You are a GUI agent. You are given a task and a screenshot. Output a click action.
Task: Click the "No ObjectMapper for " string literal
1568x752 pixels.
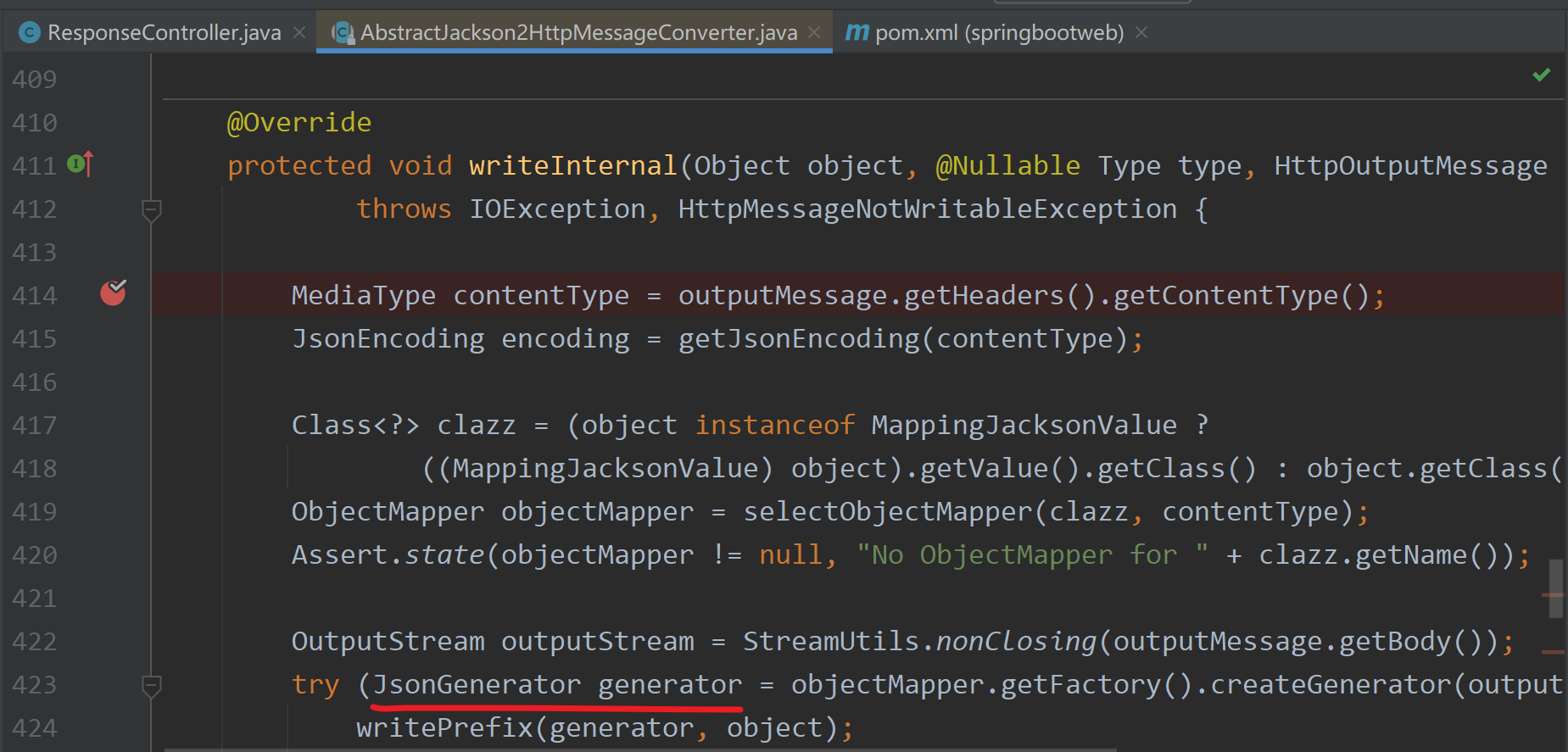1031,555
